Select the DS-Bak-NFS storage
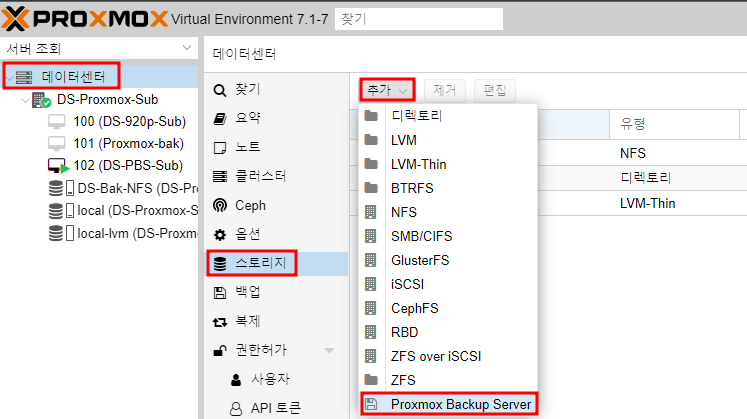The height and width of the screenshot is (419, 747). pyautogui.click(x=138, y=188)
